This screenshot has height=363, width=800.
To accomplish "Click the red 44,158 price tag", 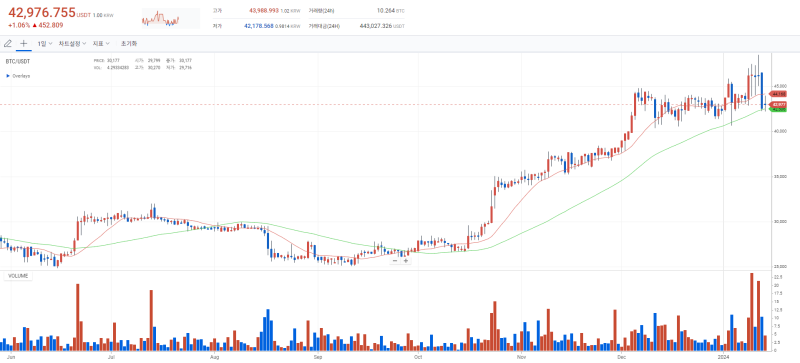I will [x=779, y=94].
